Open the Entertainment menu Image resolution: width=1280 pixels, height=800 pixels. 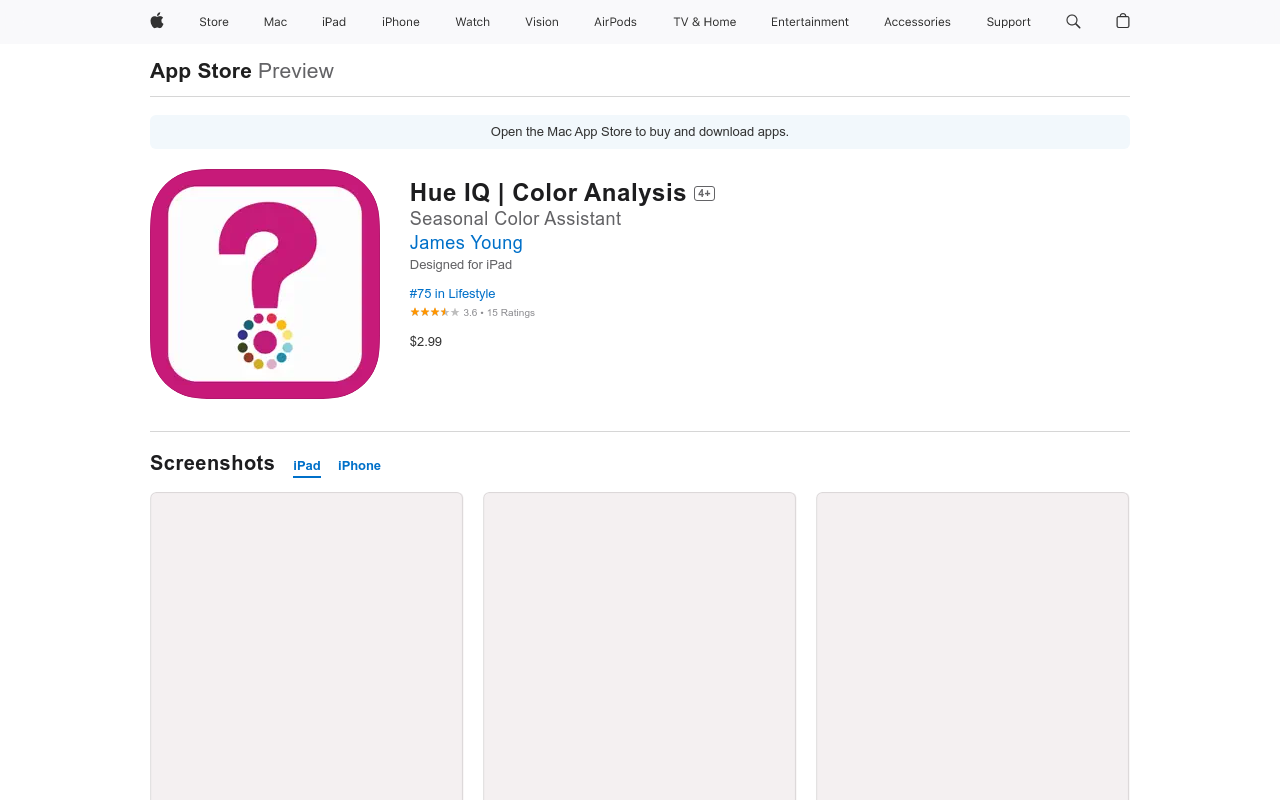click(x=810, y=22)
